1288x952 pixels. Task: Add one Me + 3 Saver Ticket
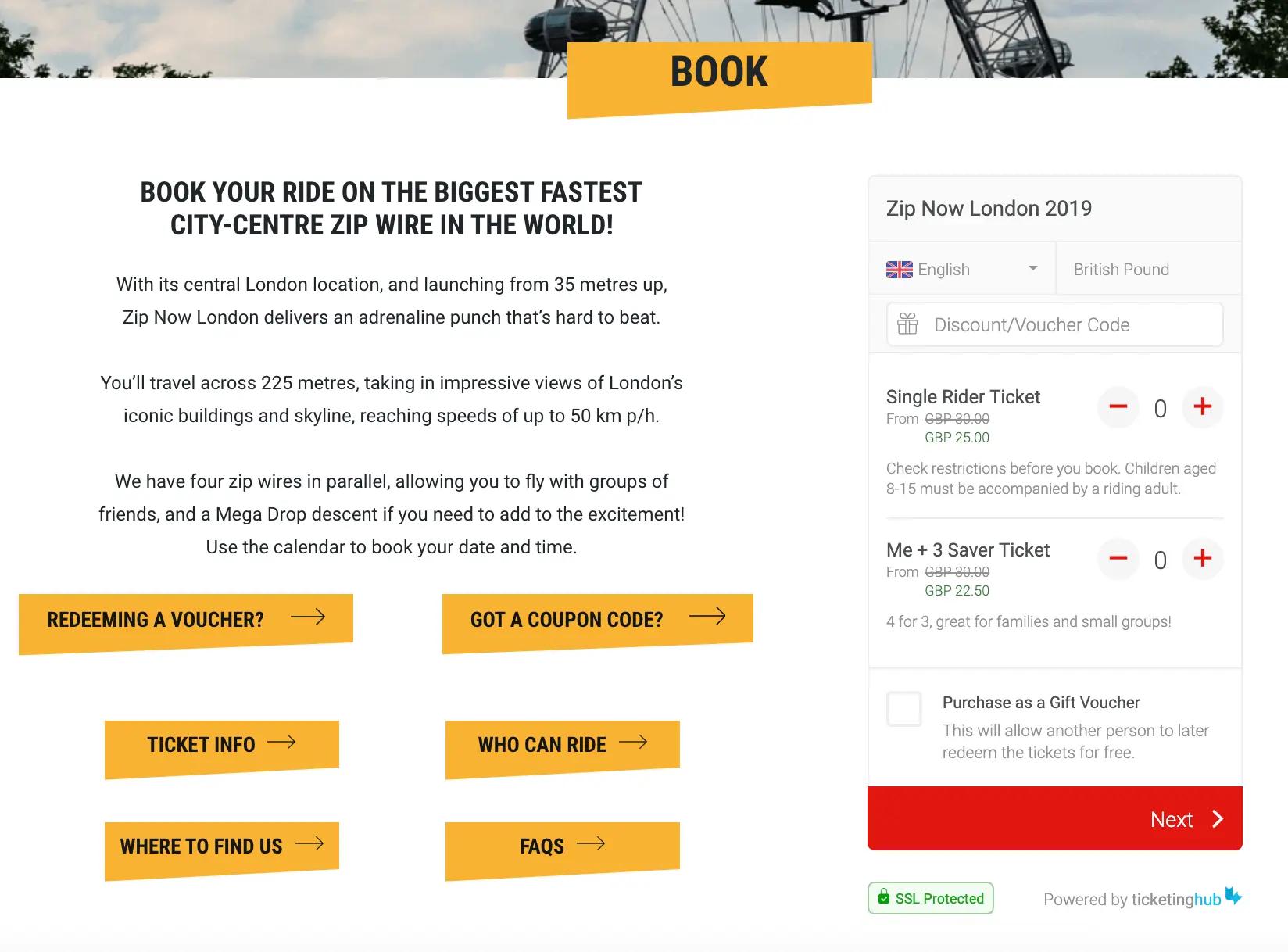coord(1202,559)
